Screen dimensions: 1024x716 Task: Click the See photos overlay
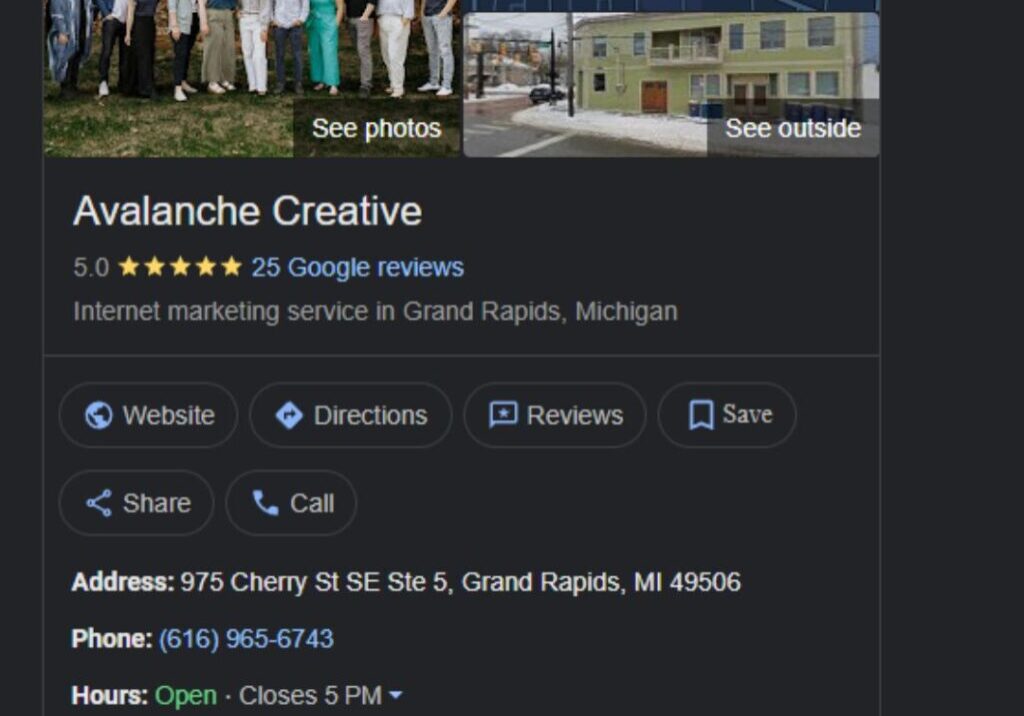377,128
